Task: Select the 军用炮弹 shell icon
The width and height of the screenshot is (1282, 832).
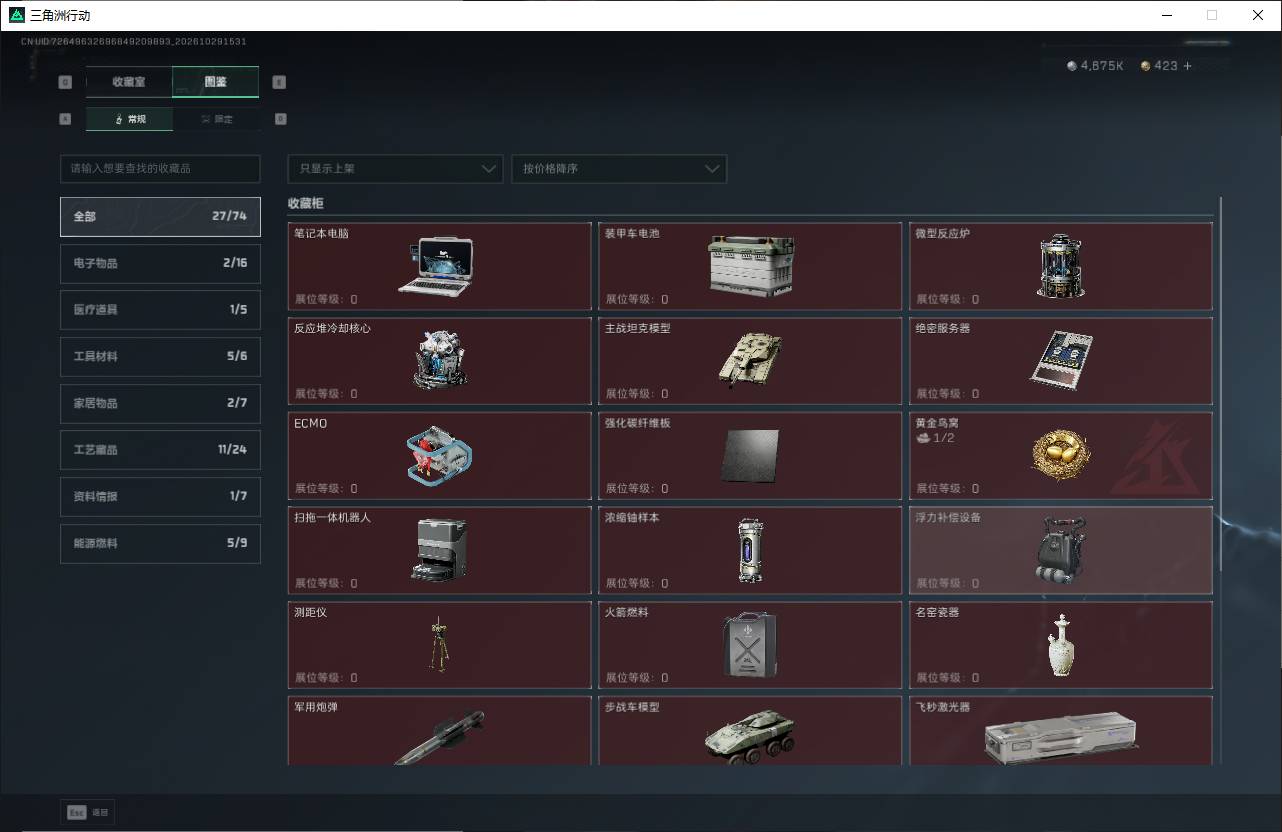Action: pyautogui.click(x=440, y=738)
